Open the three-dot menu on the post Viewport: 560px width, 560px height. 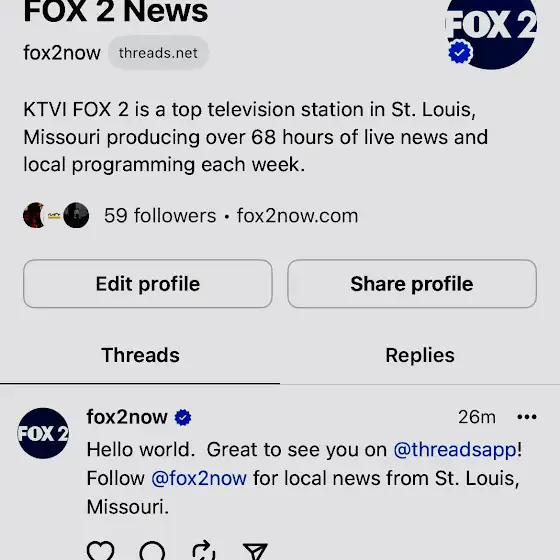click(x=527, y=417)
